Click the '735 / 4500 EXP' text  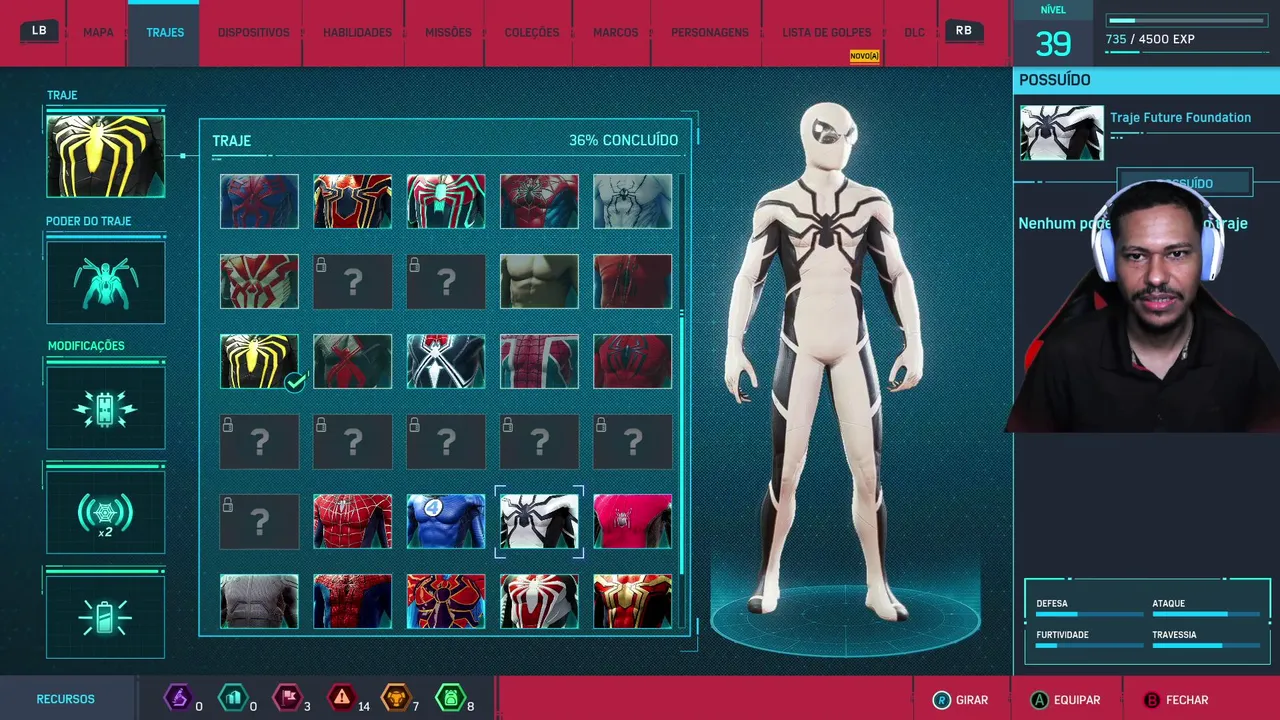1150,40
